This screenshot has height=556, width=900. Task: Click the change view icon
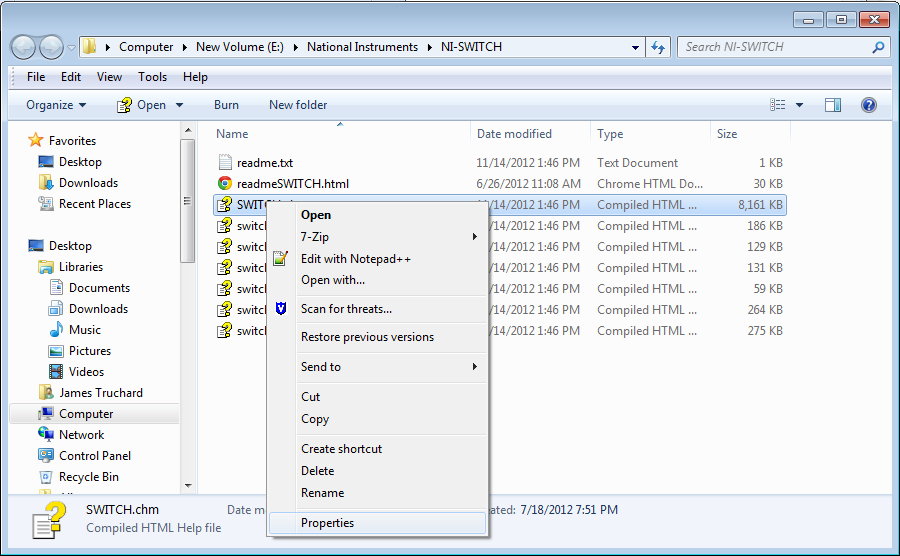tap(778, 105)
